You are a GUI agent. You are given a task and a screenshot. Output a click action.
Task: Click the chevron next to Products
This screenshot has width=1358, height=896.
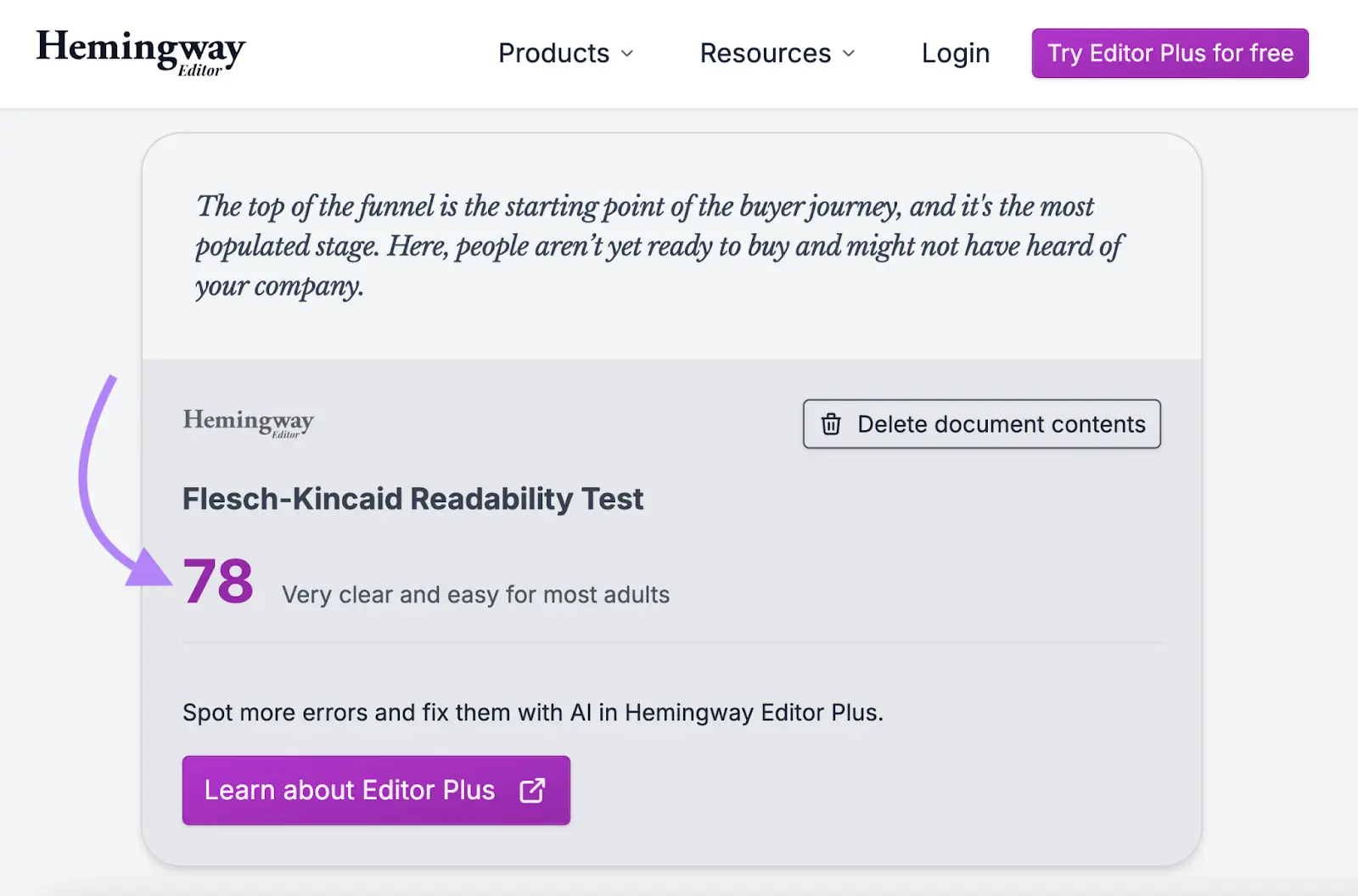point(628,53)
